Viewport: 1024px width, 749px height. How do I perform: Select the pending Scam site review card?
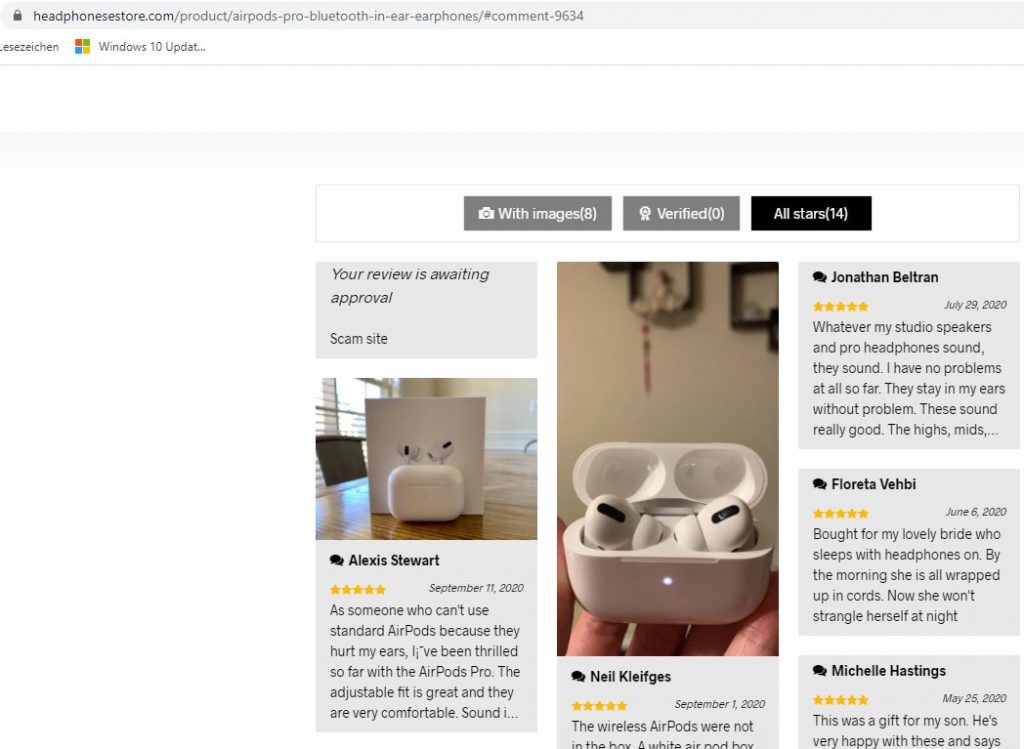426,310
